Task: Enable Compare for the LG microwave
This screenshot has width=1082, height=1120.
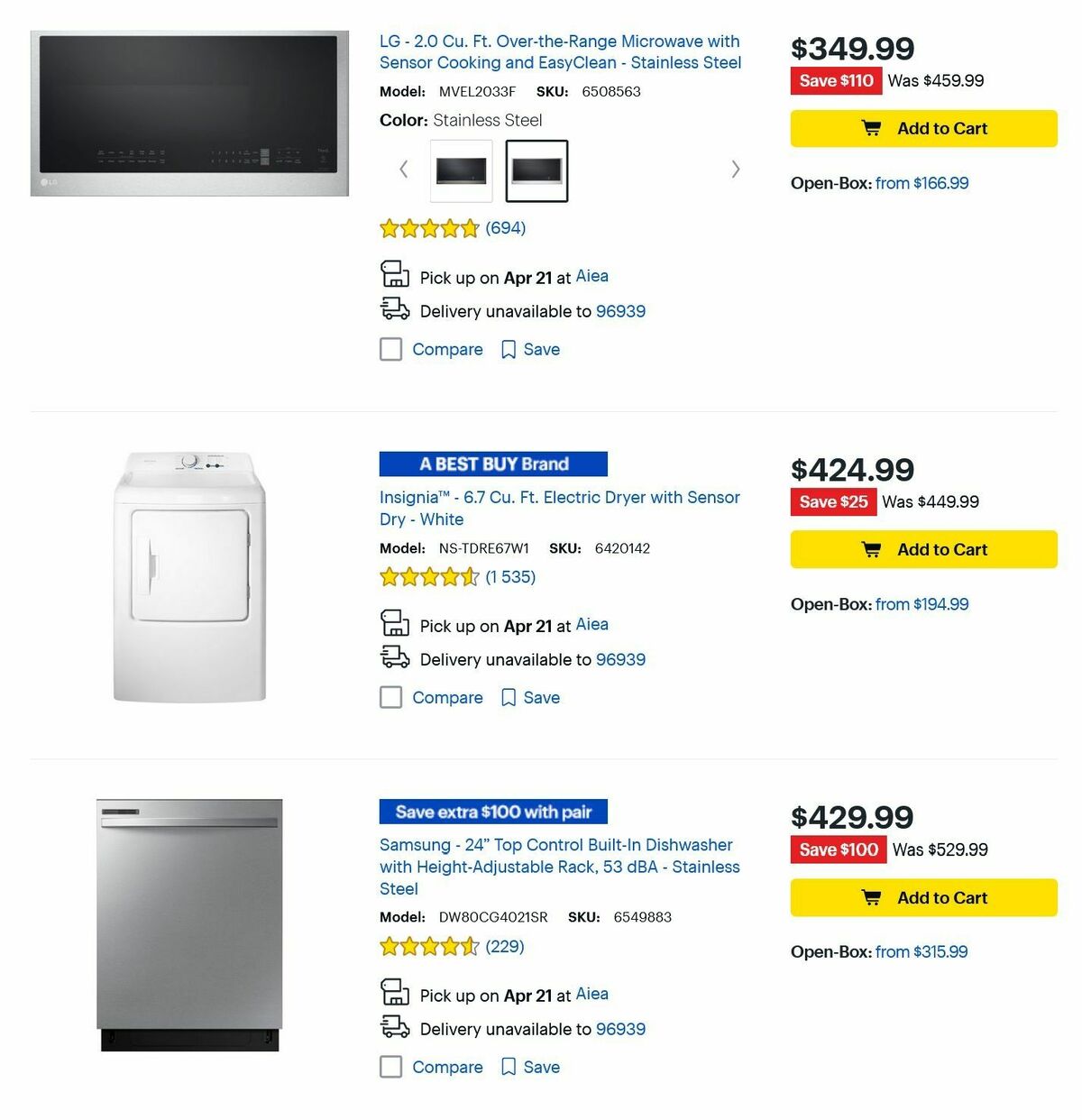Action: (x=390, y=349)
